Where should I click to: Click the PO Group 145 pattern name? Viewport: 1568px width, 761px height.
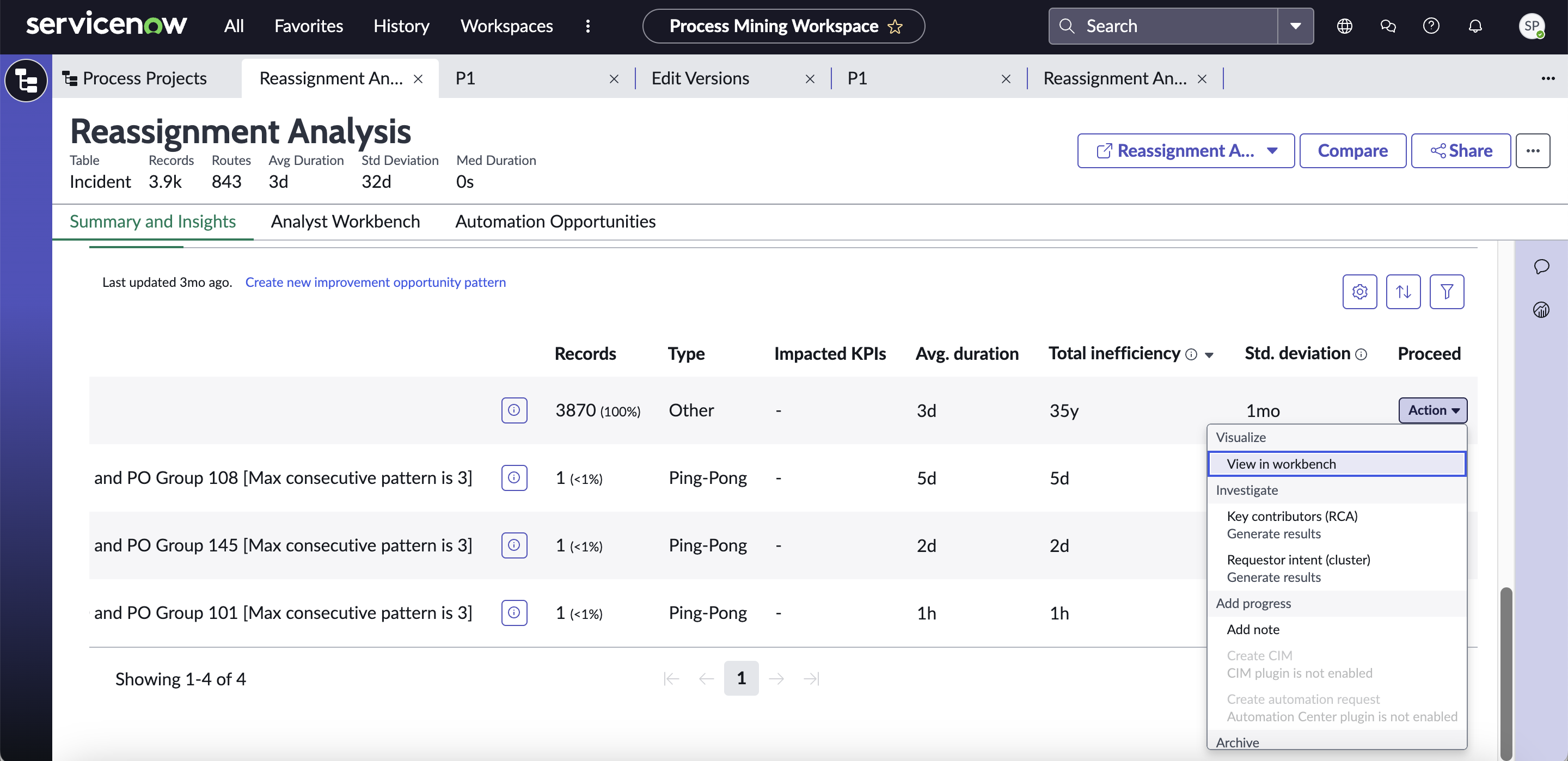(x=283, y=545)
